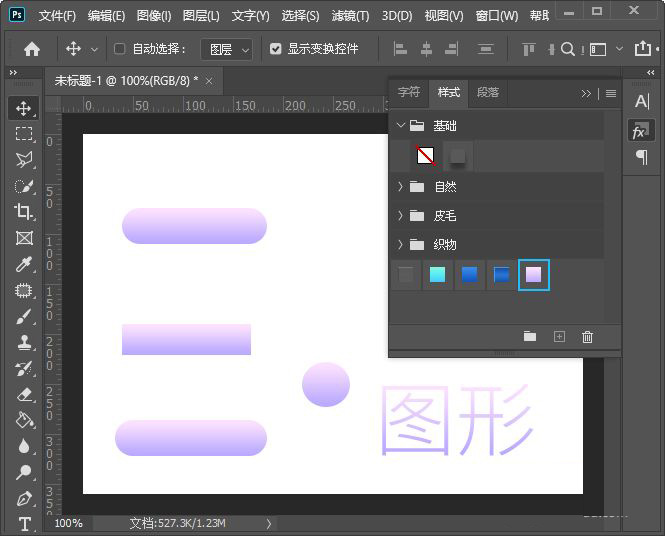
Task: Select the 未标题-1 document tab
Action: pos(126,81)
